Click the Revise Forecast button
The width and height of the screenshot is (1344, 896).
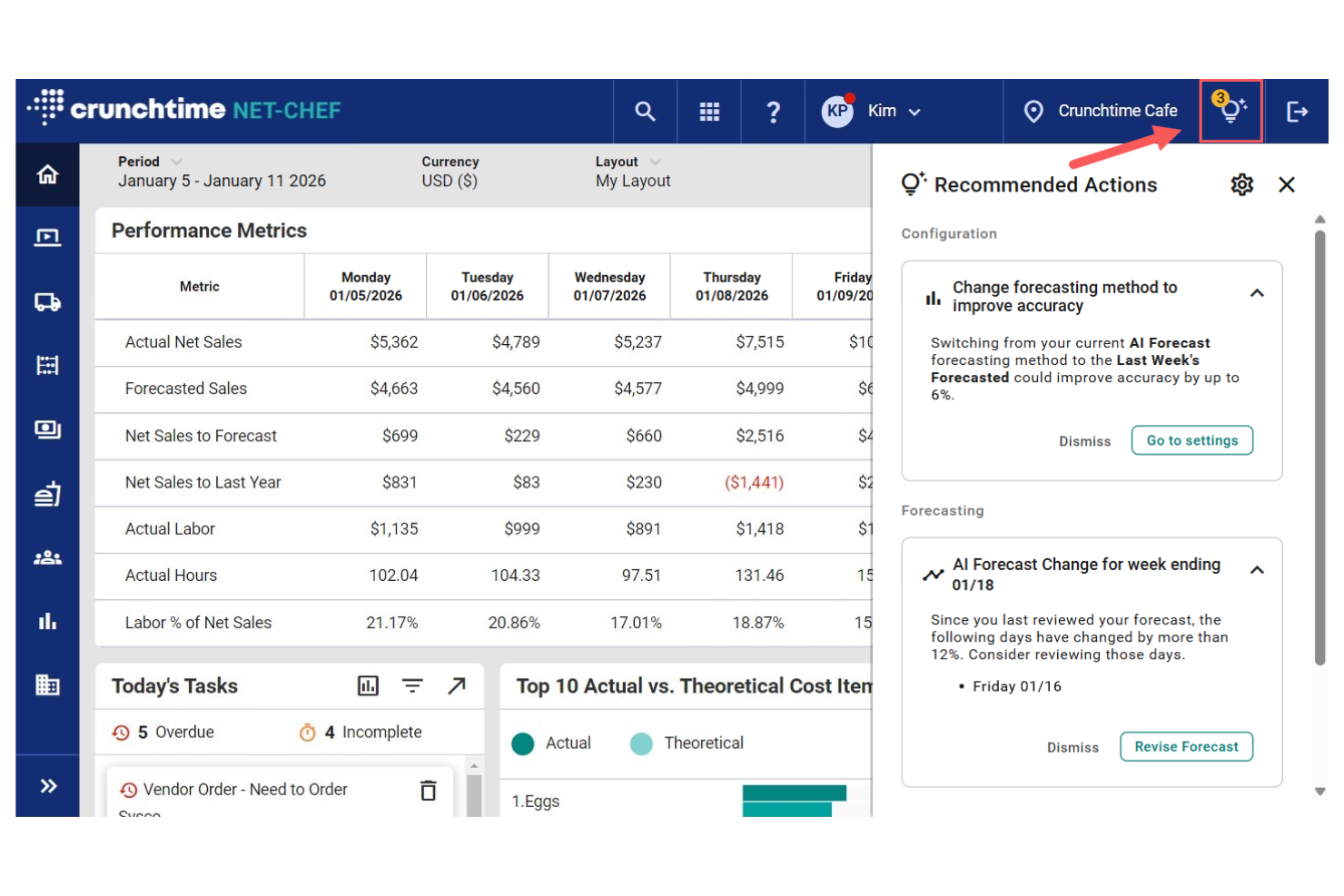[x=1186, y=746]
